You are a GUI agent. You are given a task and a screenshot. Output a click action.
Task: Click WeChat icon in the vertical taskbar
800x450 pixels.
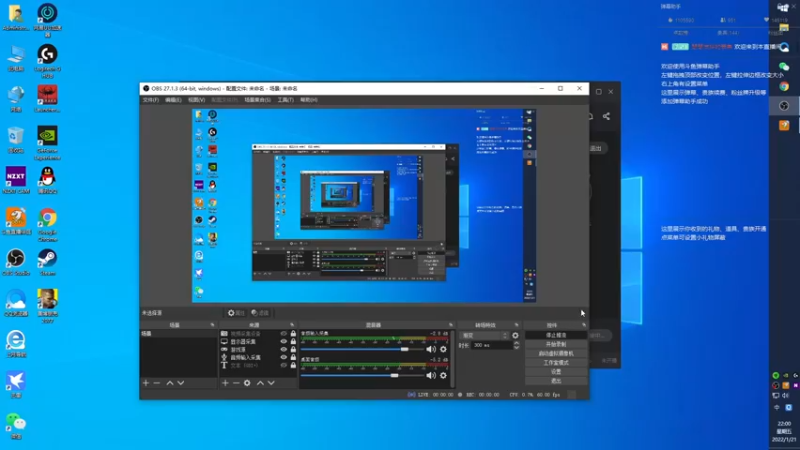click(x=784, y=66)
